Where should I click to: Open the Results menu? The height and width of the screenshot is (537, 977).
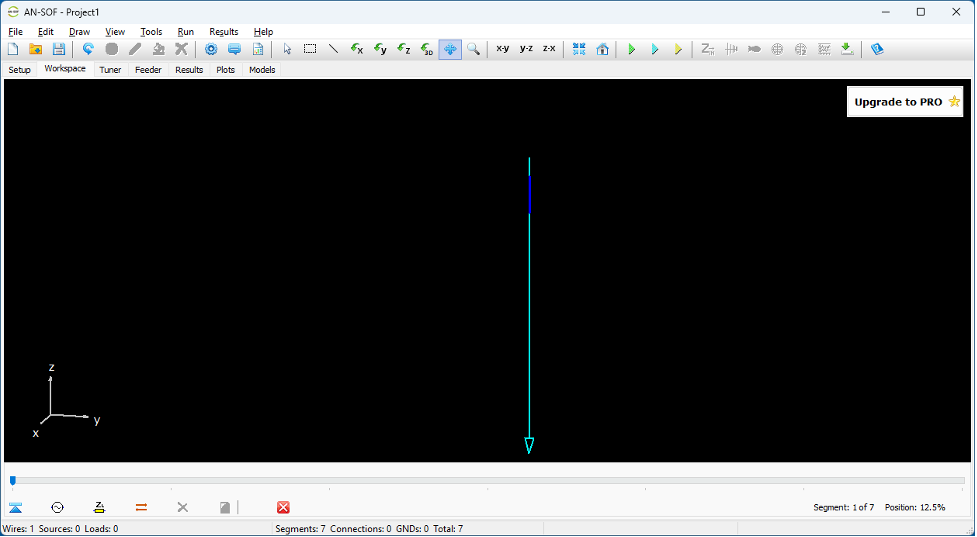tap(223, 32)
